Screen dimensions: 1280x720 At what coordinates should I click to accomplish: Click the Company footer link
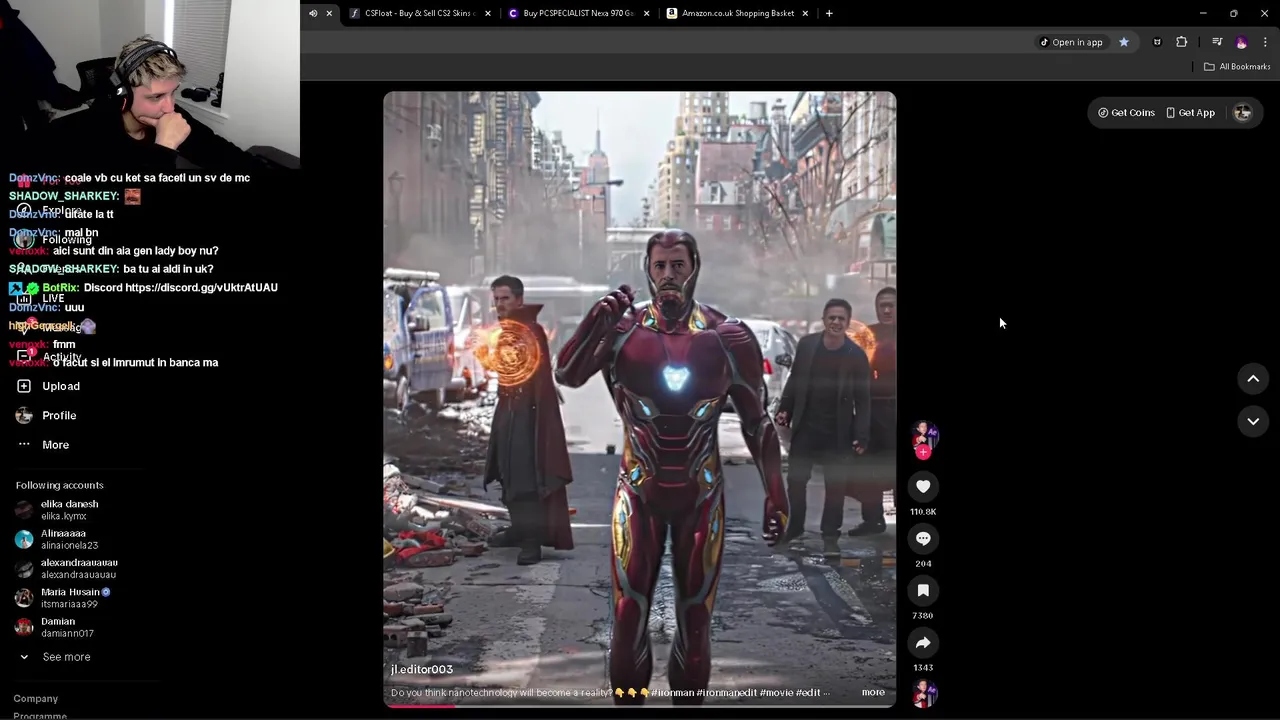[36, 698]
